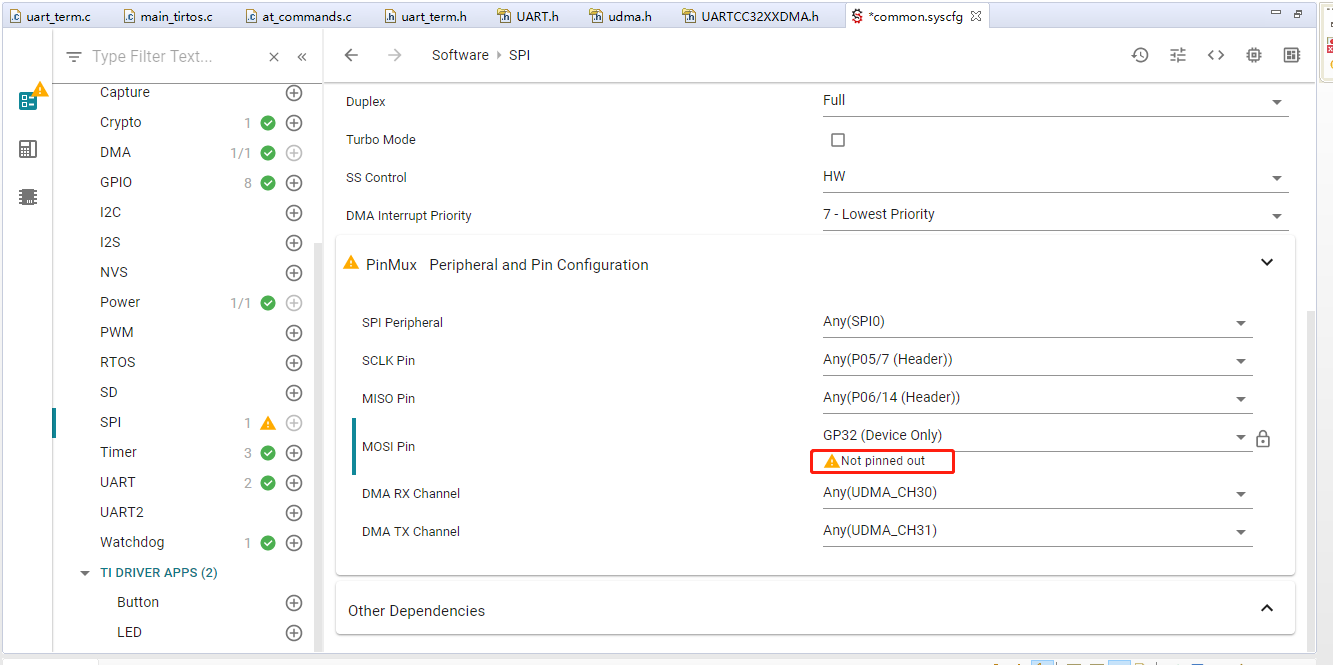
Task: Open the calculator view in left sidebar
Action: [28, 149]
